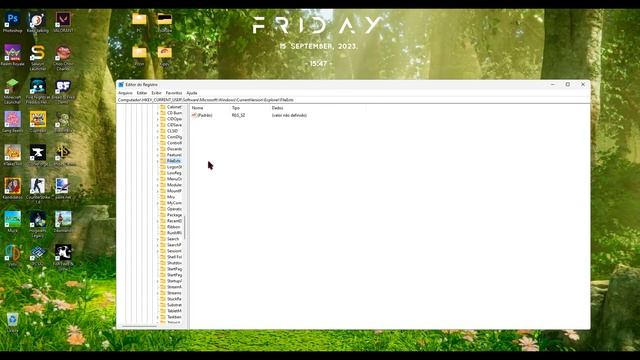Click the (Padrão) value icon in registry

tap(194, 116)
